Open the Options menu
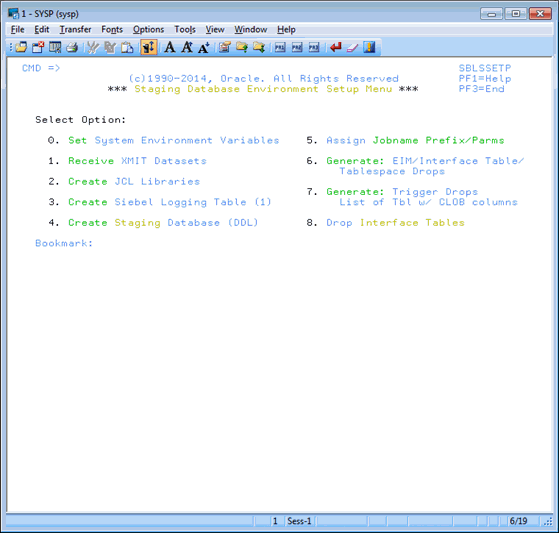The image size is (559, 533). tap(148, 30)
